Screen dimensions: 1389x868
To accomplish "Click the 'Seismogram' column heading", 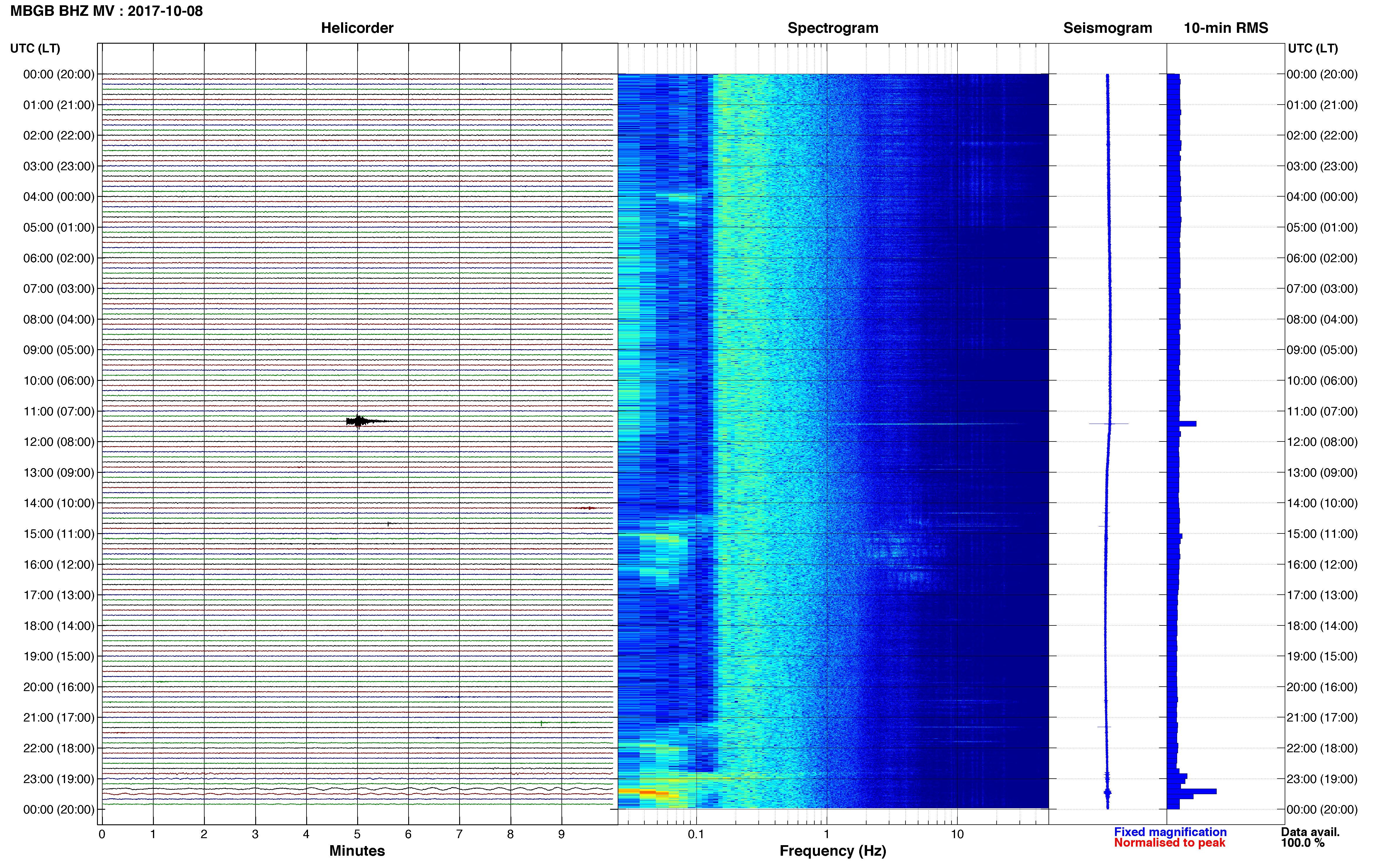I will (1107, 28).
